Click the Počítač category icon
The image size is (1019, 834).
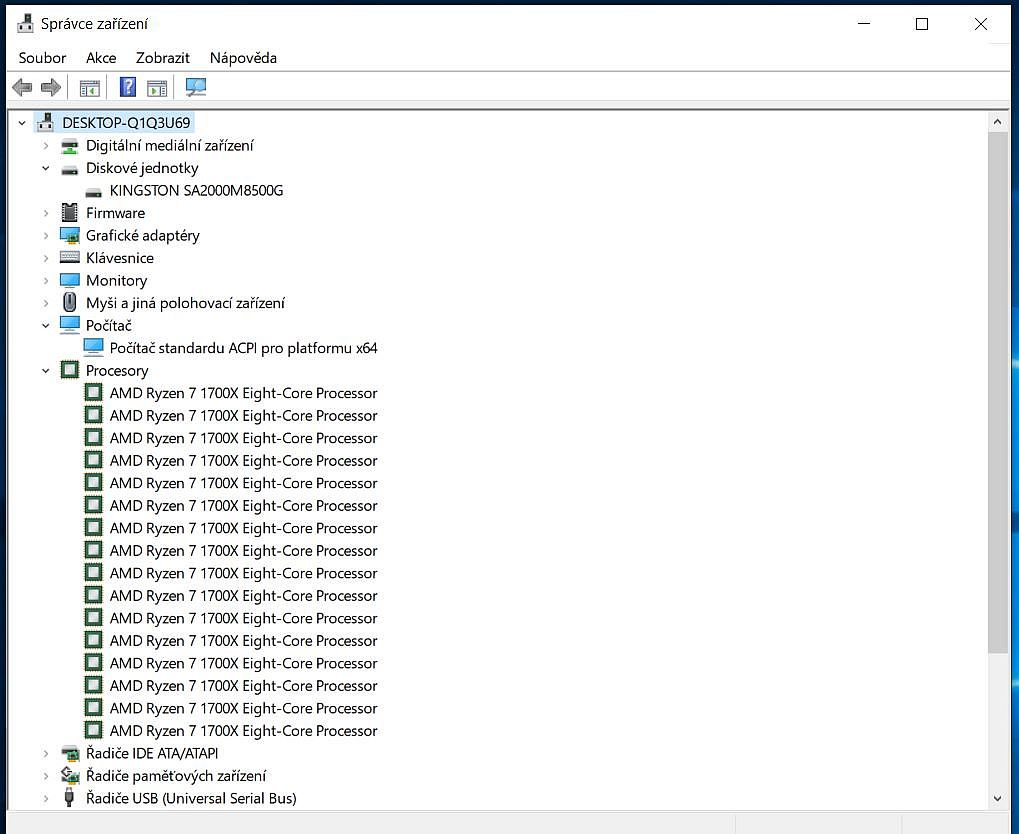[70, 325]
